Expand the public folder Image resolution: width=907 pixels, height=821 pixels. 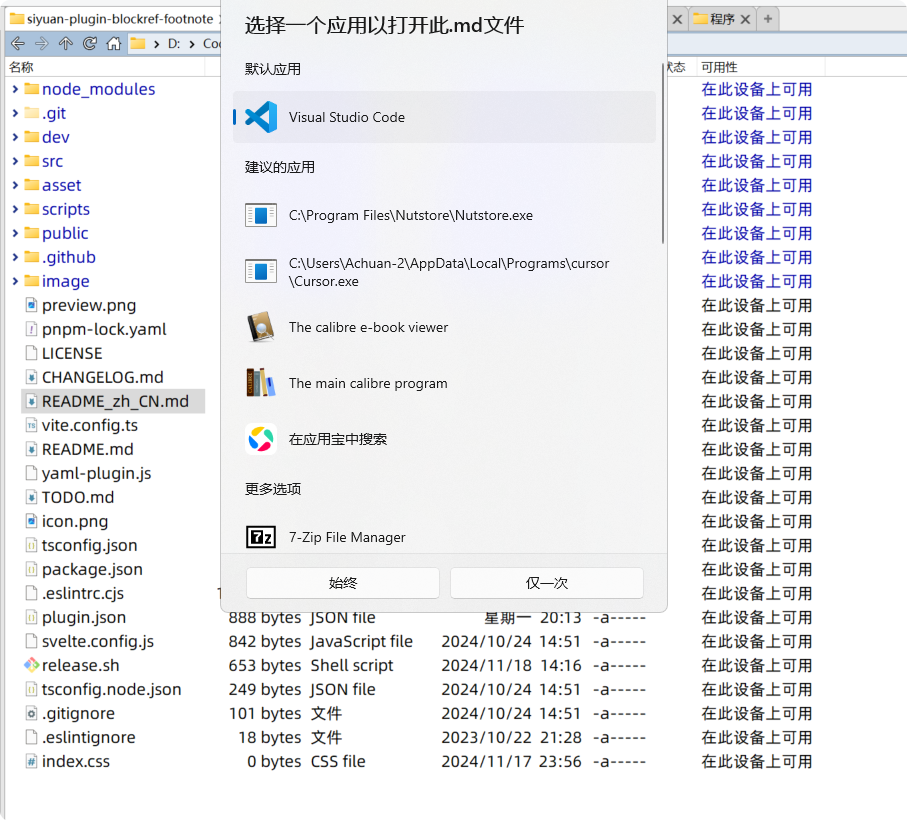pyautogui.click(x=15, y=233)
